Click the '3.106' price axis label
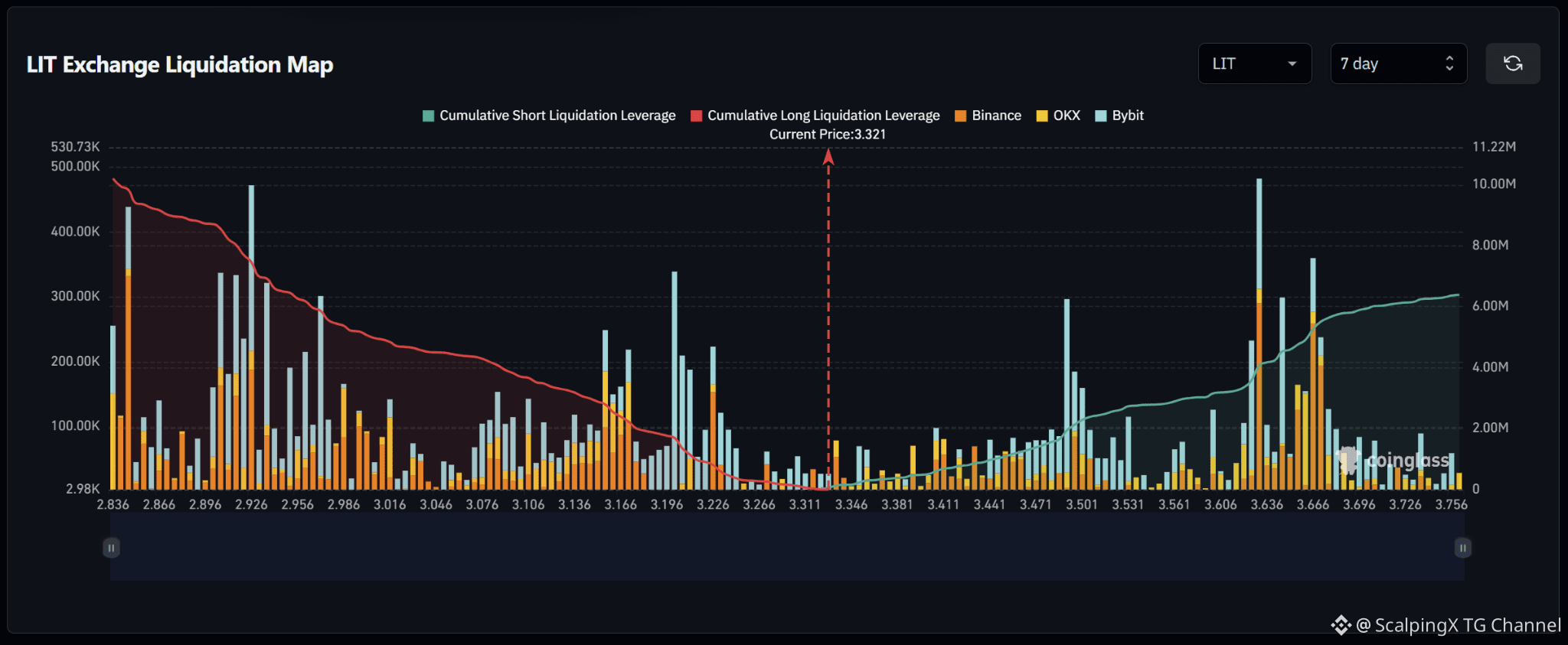 click(x=528, y=505)
